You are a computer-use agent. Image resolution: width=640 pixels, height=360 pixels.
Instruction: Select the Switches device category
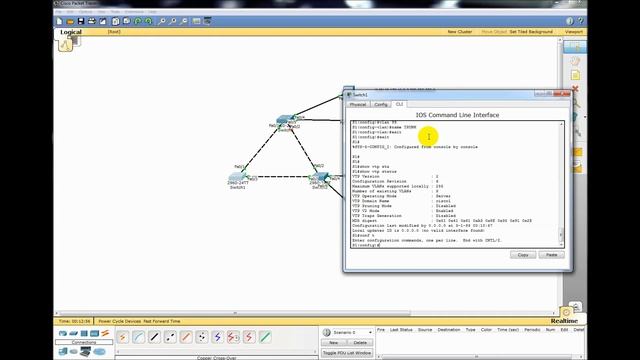(73, 333)
